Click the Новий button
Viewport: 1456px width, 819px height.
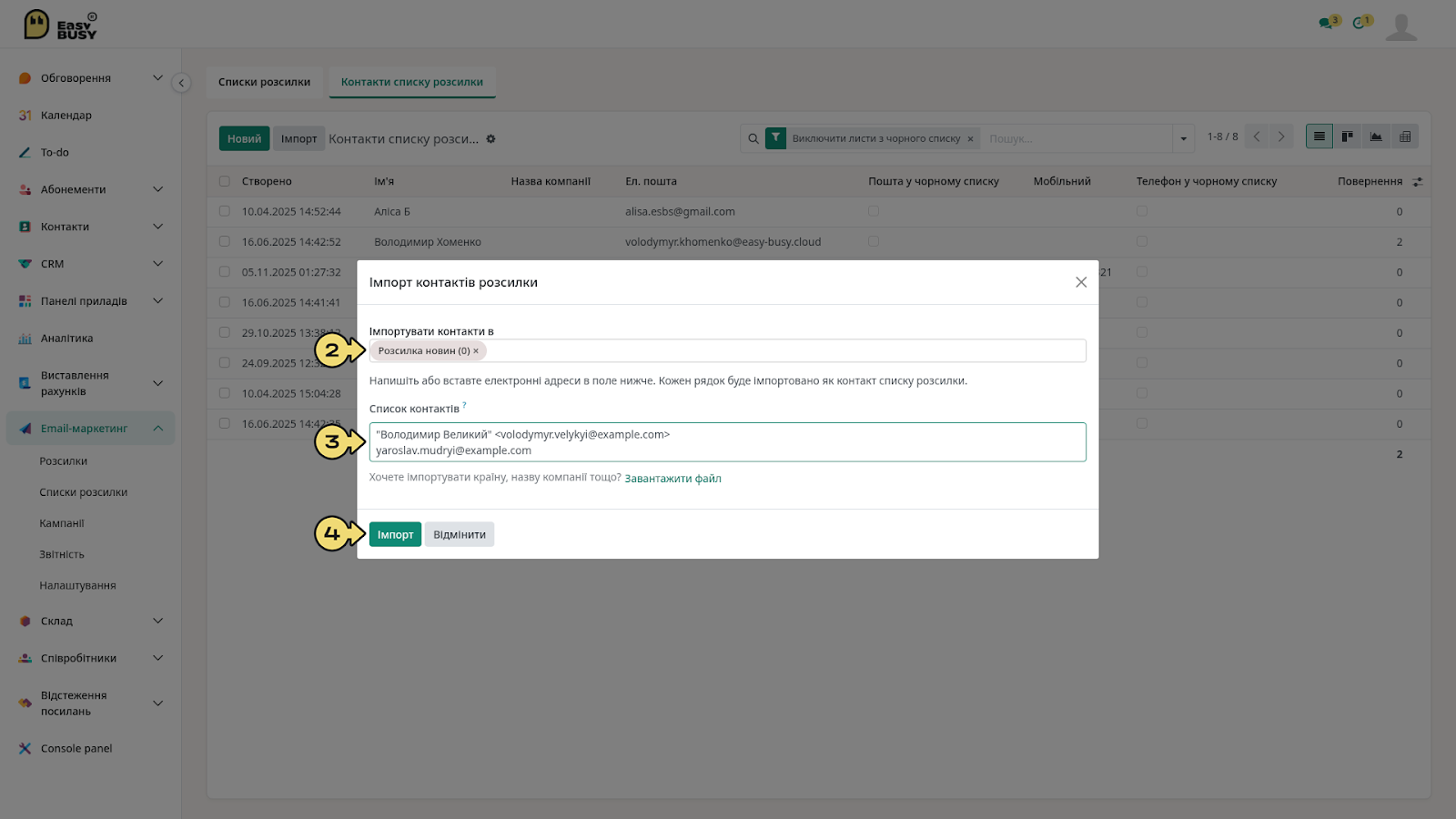pyautogui.click(x=244, y=139)
